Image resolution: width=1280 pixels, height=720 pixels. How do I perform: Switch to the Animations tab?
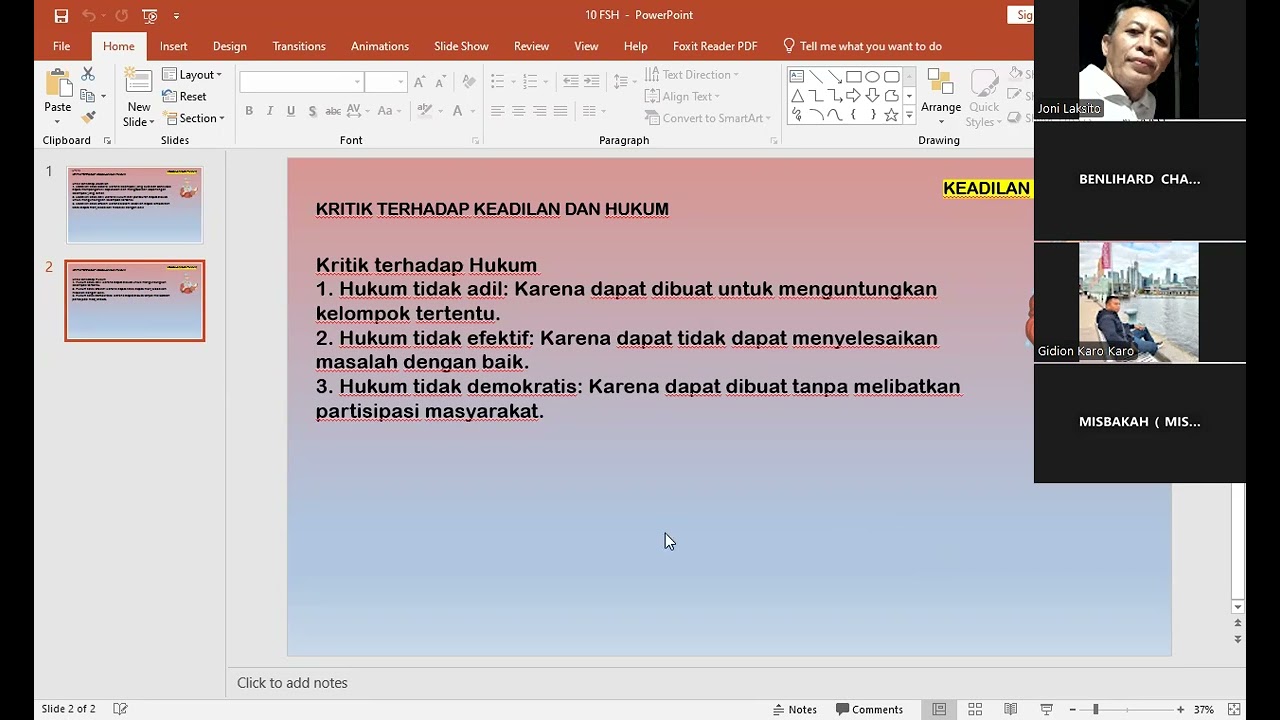pyautogui.click(x=379, y=46)
